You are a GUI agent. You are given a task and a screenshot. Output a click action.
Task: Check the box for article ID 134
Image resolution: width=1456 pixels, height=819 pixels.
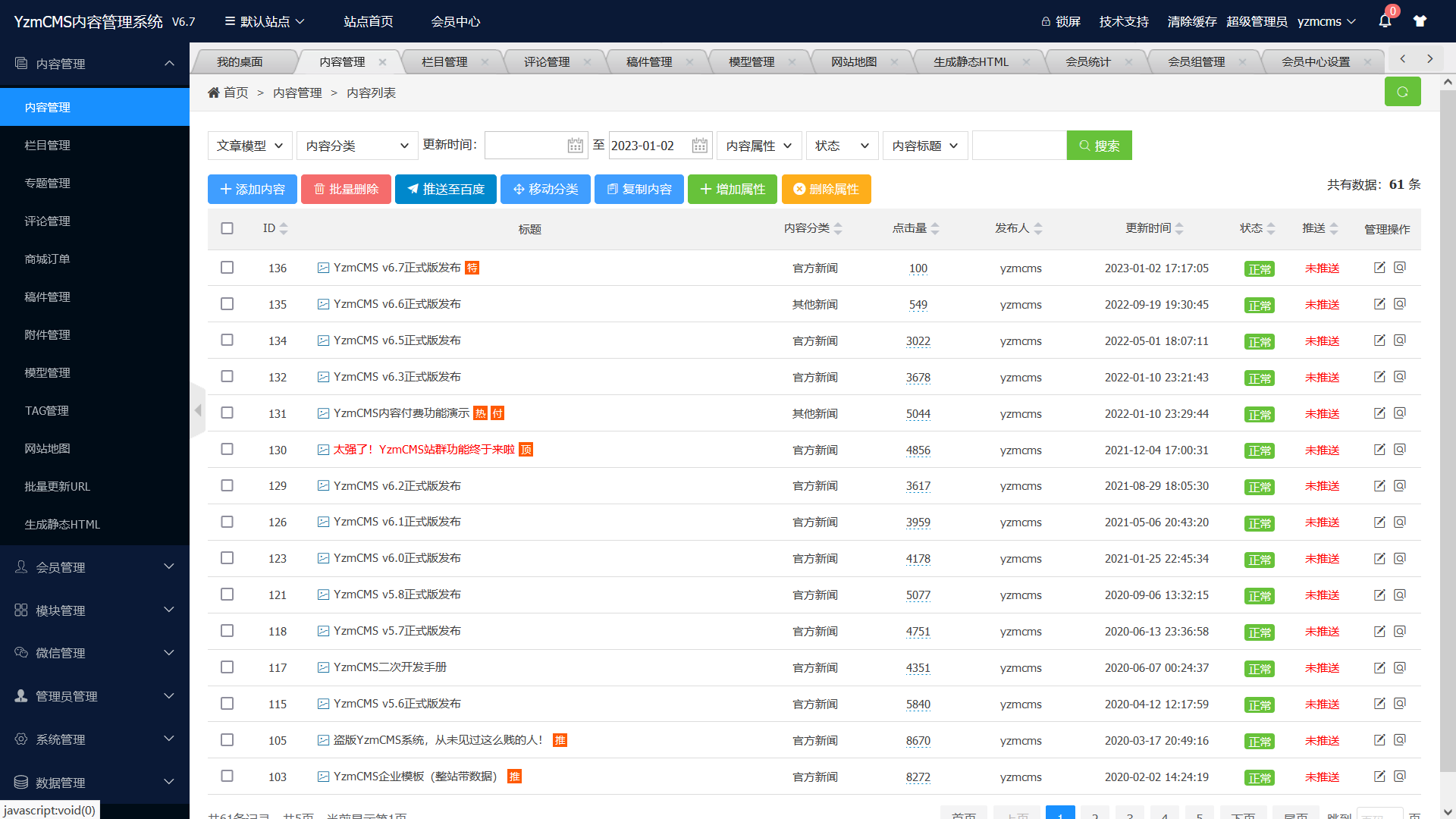point(227,340)
